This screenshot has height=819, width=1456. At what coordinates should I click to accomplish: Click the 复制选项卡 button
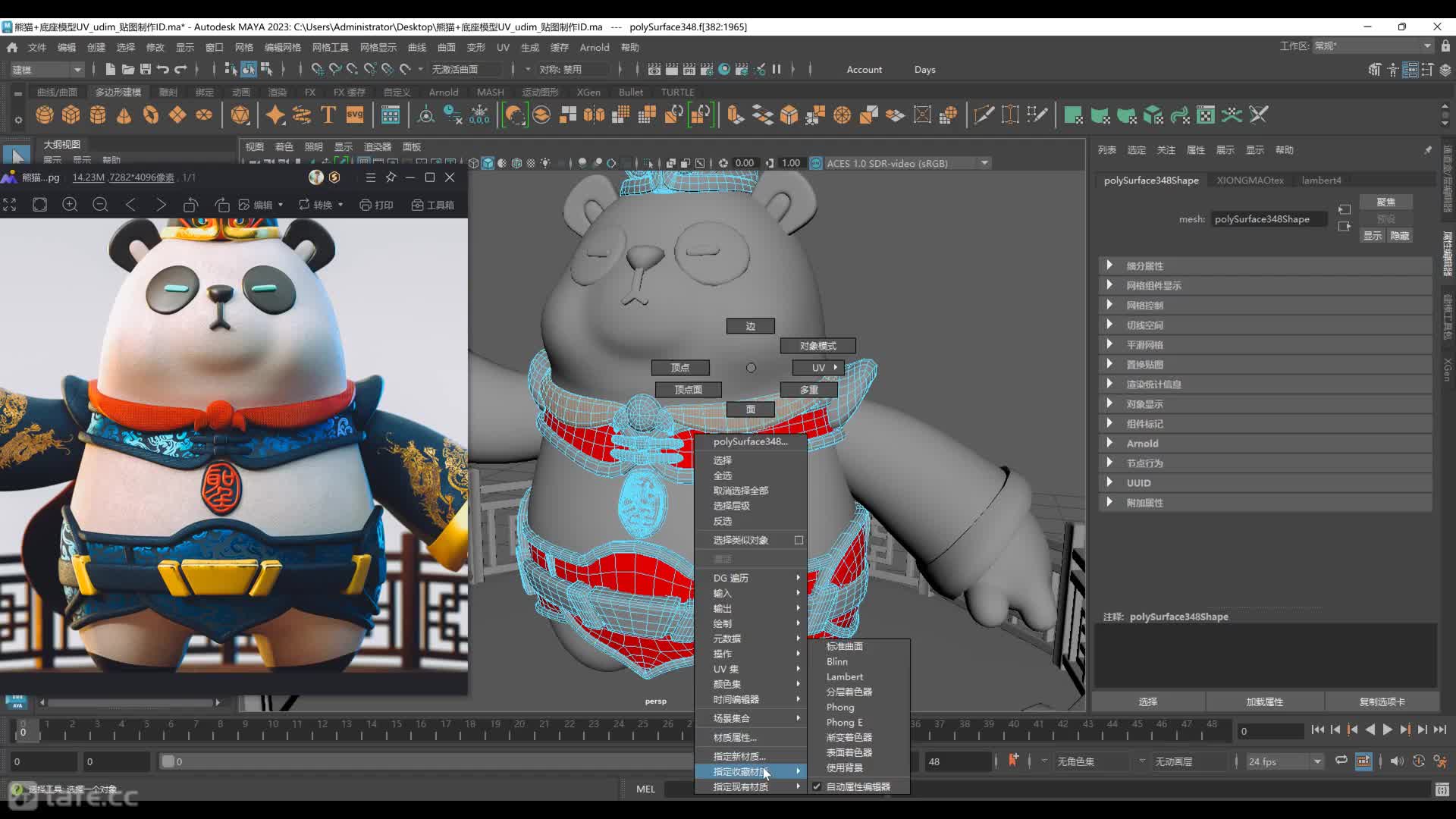tap(1382, 701)
